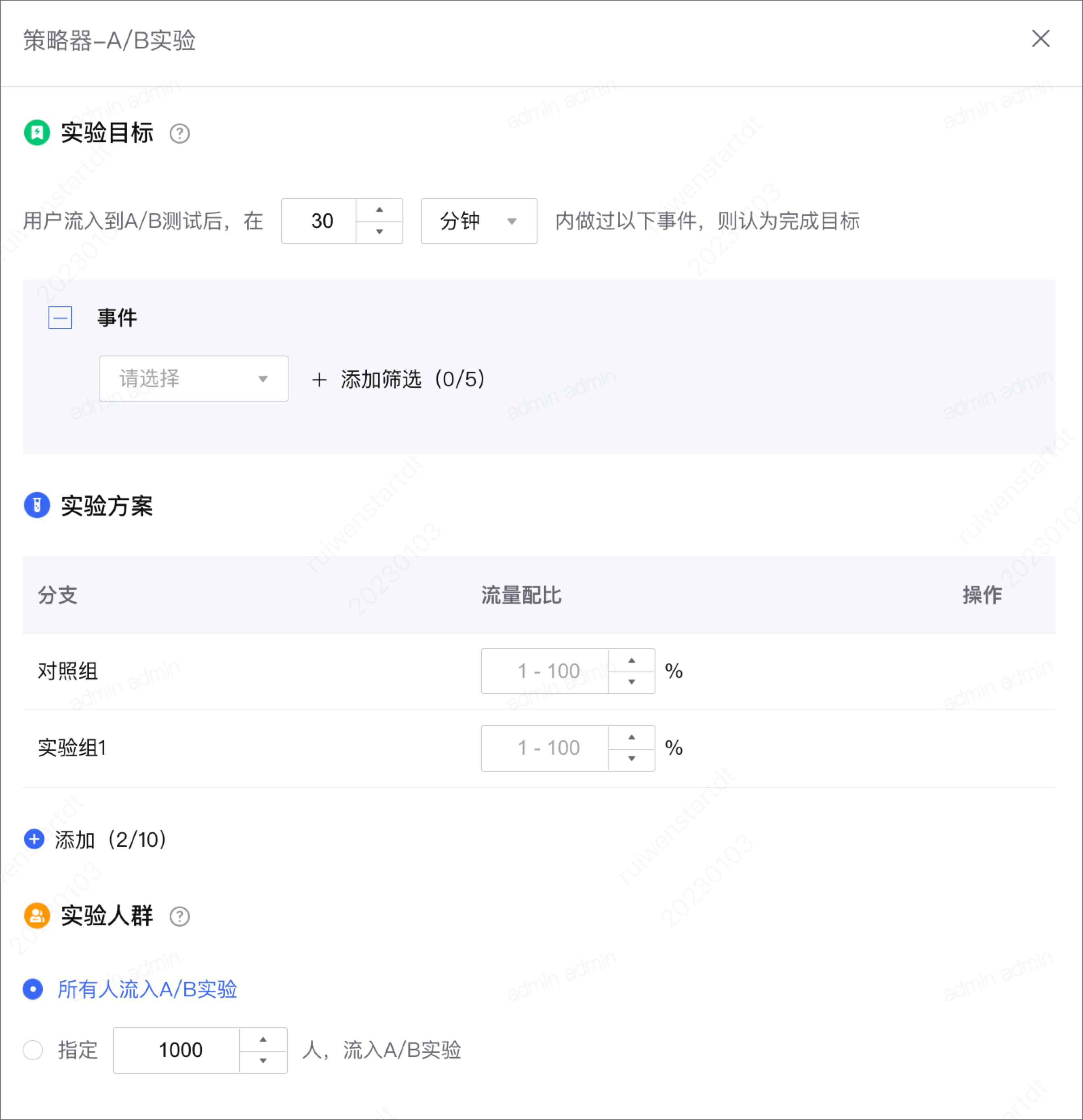Open help tooltip next to 实验人群
The width and height of the screenshot is (1083, 1120).
click(179, 917)
